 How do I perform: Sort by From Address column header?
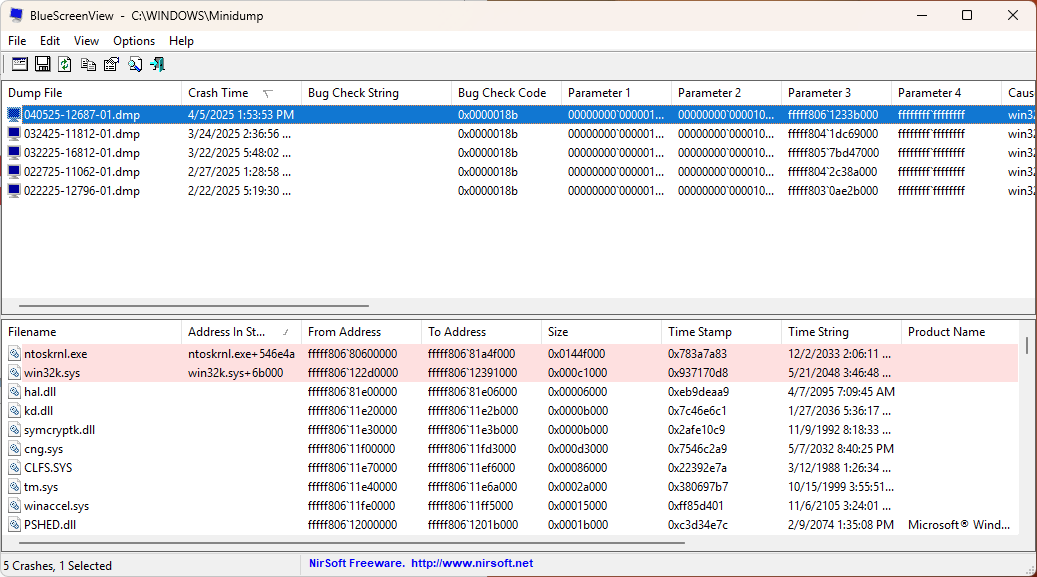tap(362, 332)
